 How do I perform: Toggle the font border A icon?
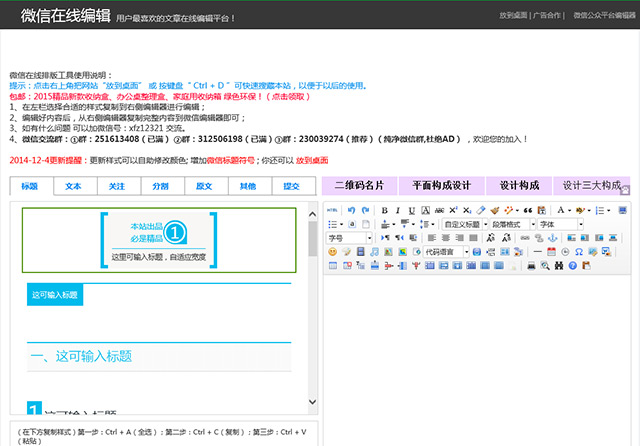tap(425, 210)
